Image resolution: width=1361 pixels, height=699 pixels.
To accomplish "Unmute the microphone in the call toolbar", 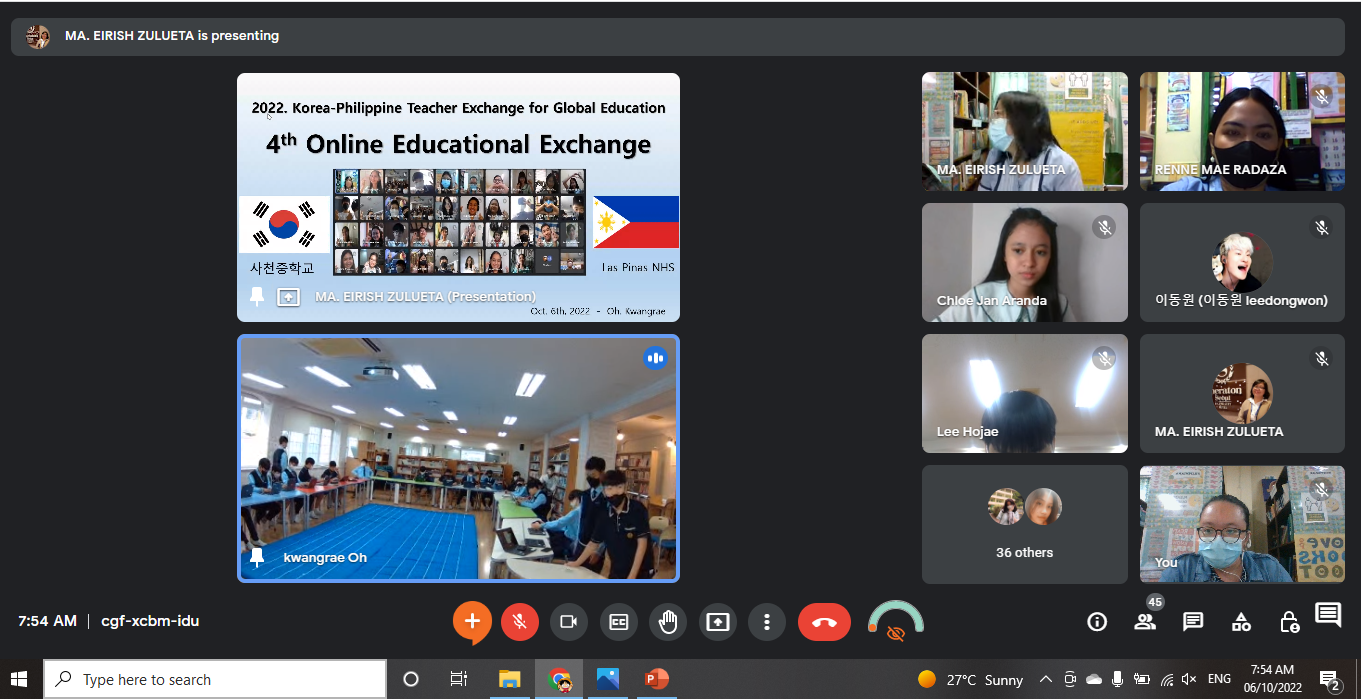I will click(520, 622).
